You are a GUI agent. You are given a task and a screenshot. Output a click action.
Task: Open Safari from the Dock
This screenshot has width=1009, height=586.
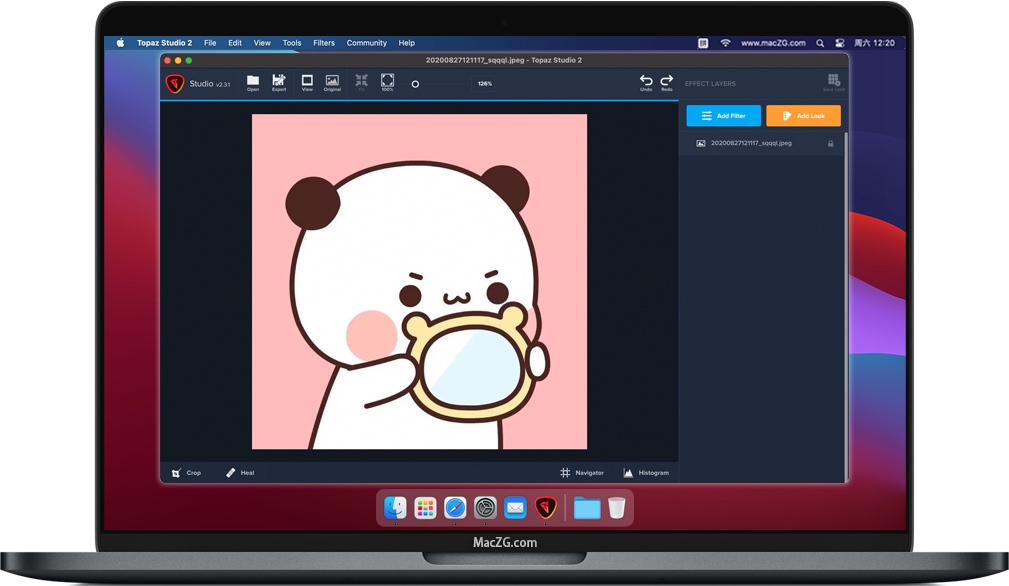tap(455, 508)
